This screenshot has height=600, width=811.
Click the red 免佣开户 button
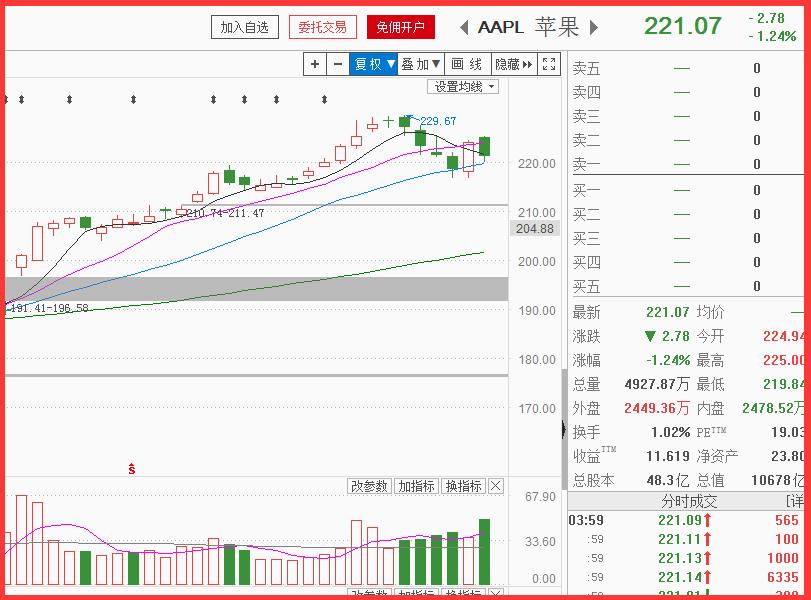pos(399,27)
